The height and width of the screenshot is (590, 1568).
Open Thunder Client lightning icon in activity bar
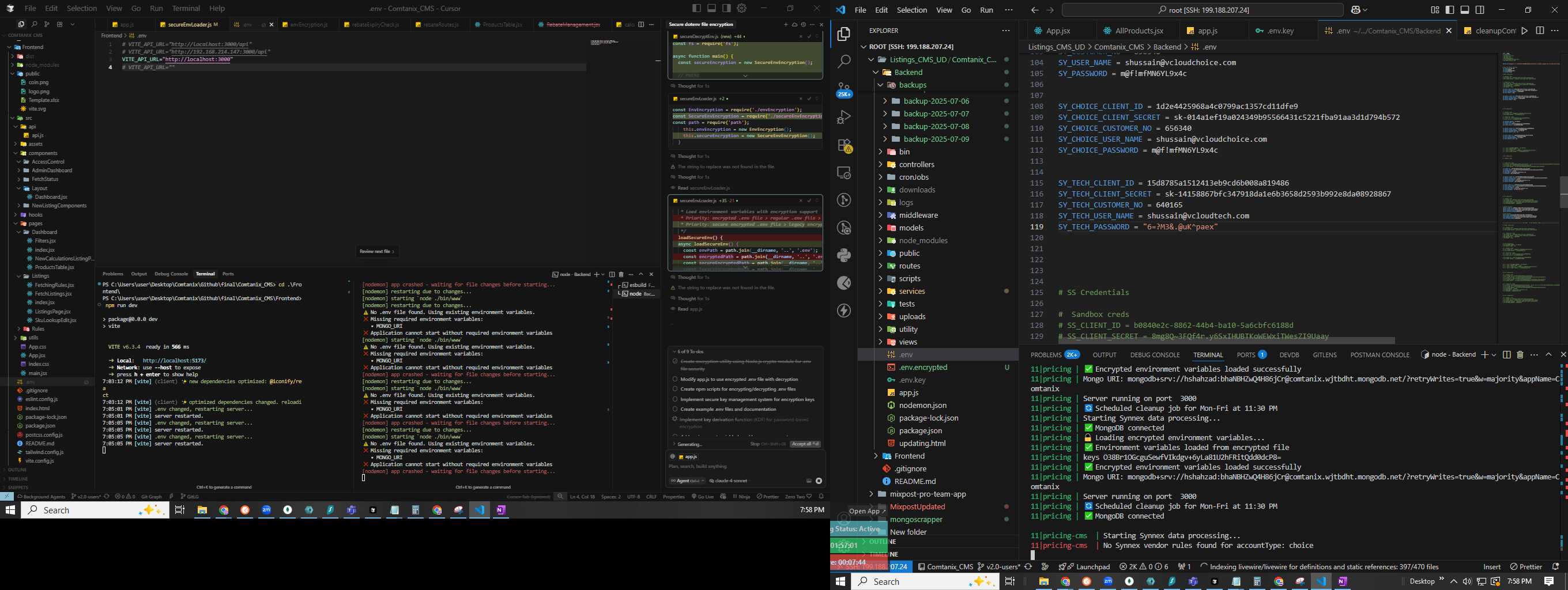(843, 311)
